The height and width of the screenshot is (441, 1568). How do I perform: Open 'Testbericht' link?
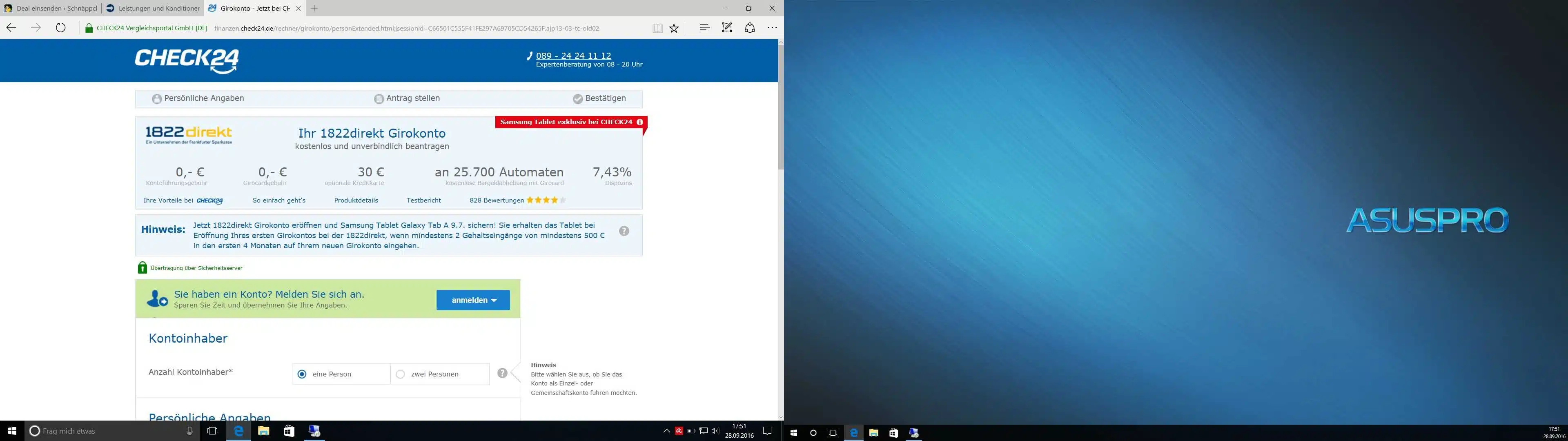(x=424, y=200)
